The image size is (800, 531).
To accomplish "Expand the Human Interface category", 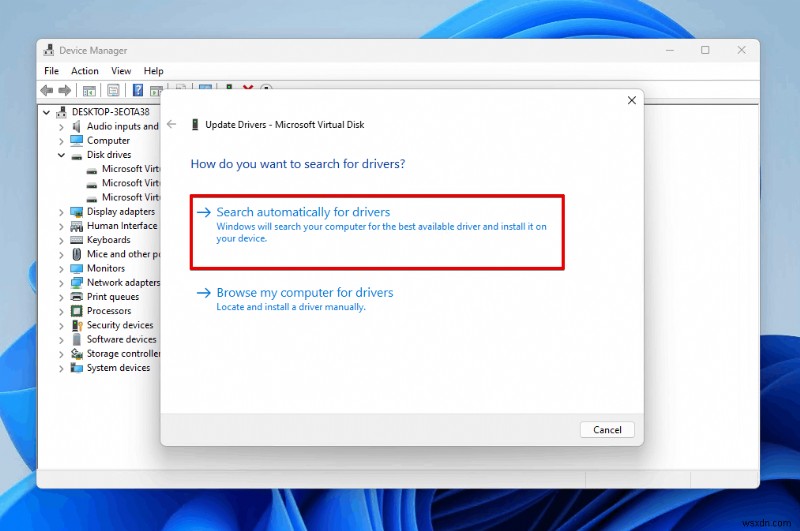I will point(61,226).
